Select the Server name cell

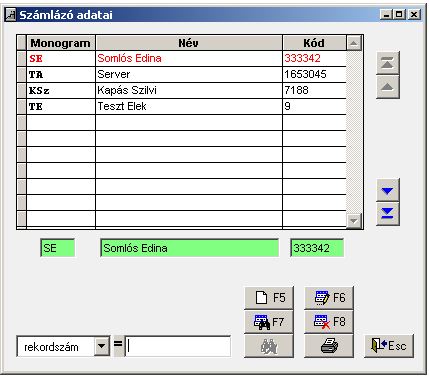[189, 74]
